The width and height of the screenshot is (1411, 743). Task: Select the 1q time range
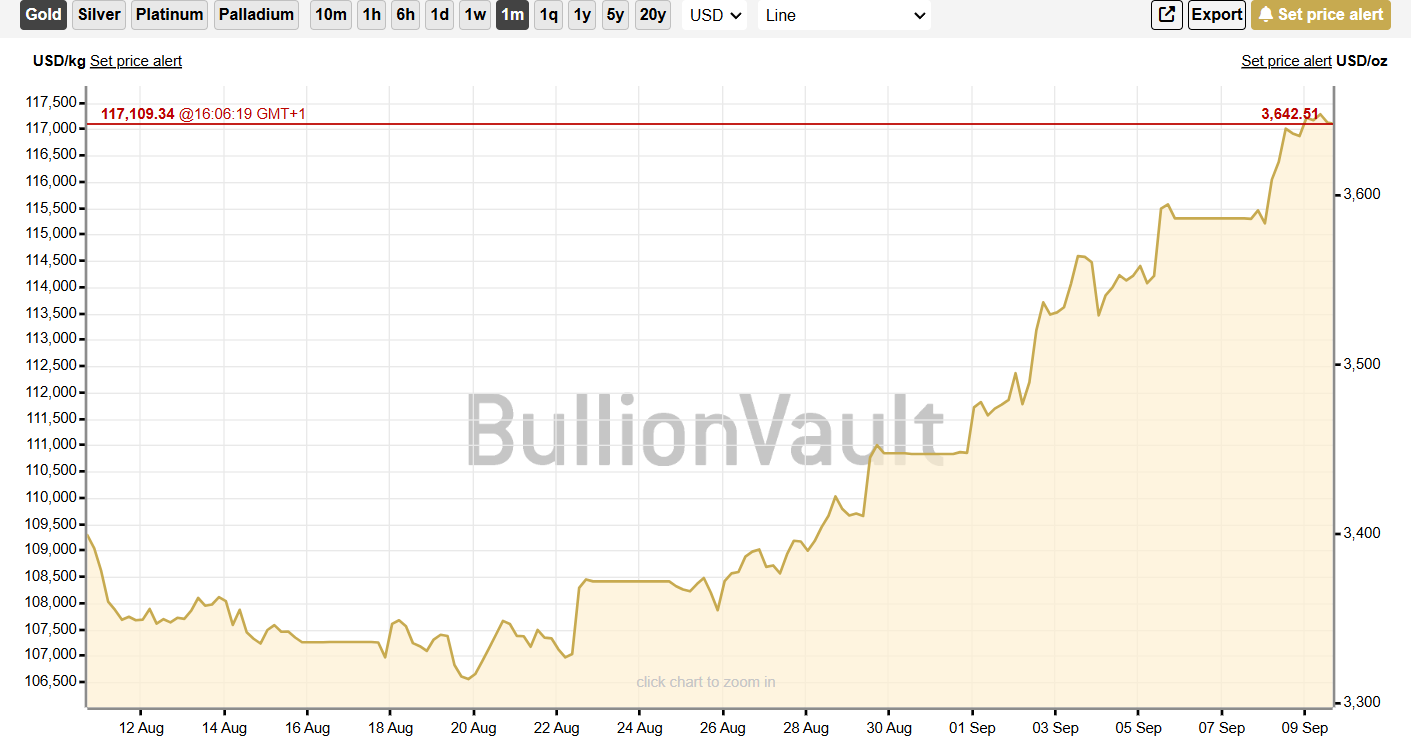548,15
